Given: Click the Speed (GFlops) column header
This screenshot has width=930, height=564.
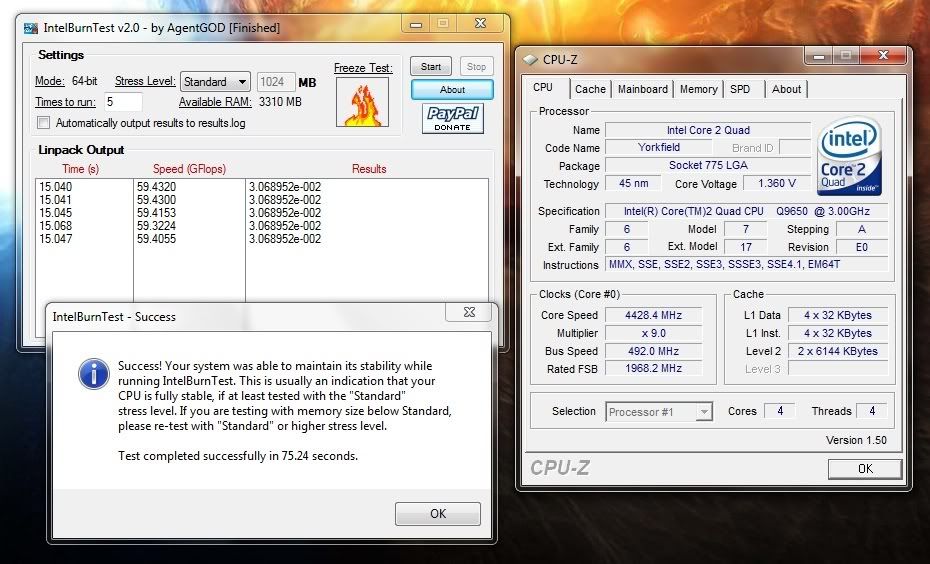Looking at the screenshot, I should pos(189,169).
